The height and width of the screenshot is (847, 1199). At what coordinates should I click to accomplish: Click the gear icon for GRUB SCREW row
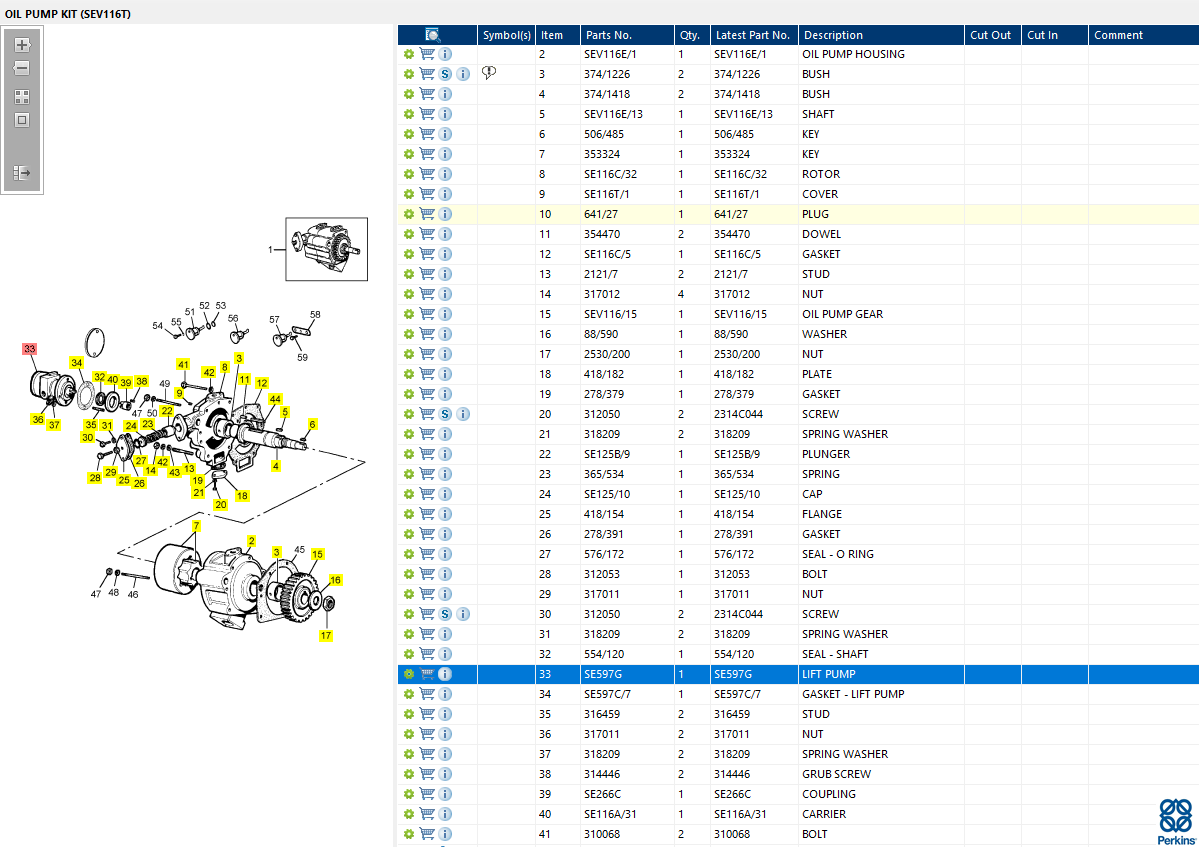tap(409, 774)
